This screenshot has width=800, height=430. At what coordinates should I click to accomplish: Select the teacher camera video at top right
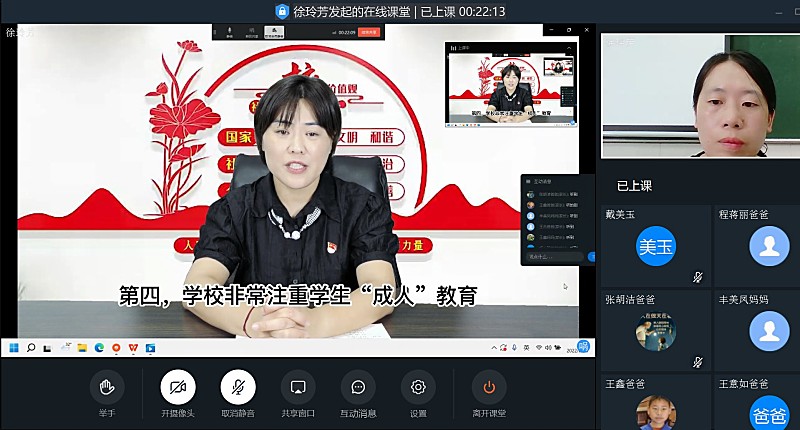coord(701,95)
